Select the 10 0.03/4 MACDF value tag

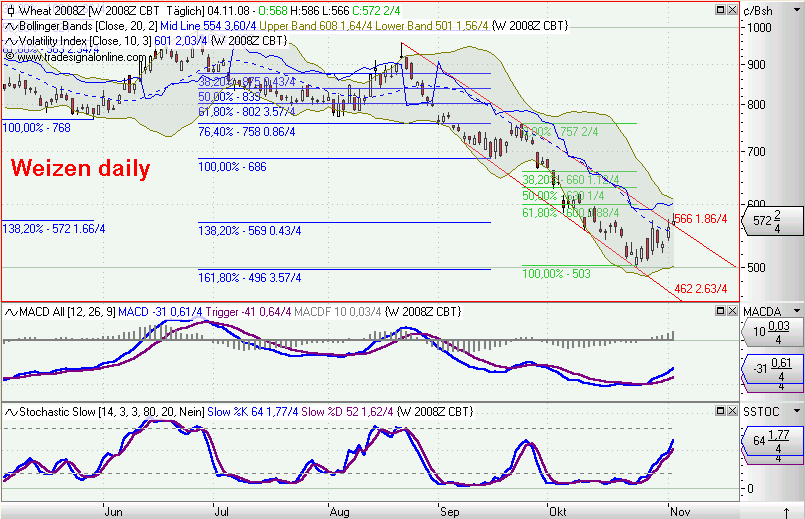click(773, 332)
